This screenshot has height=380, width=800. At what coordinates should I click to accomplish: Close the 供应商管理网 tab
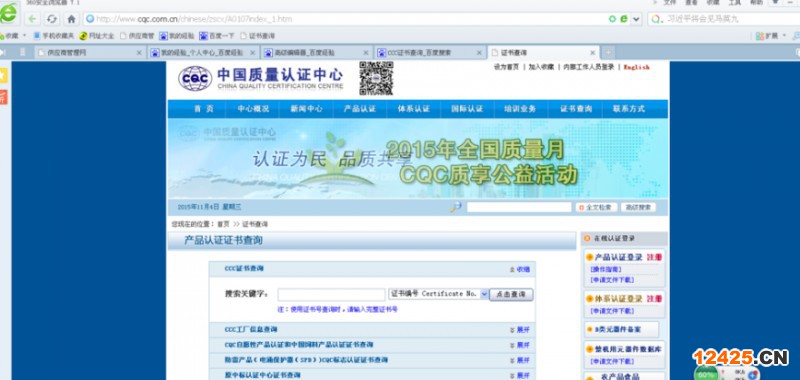(x=139, y=53)
